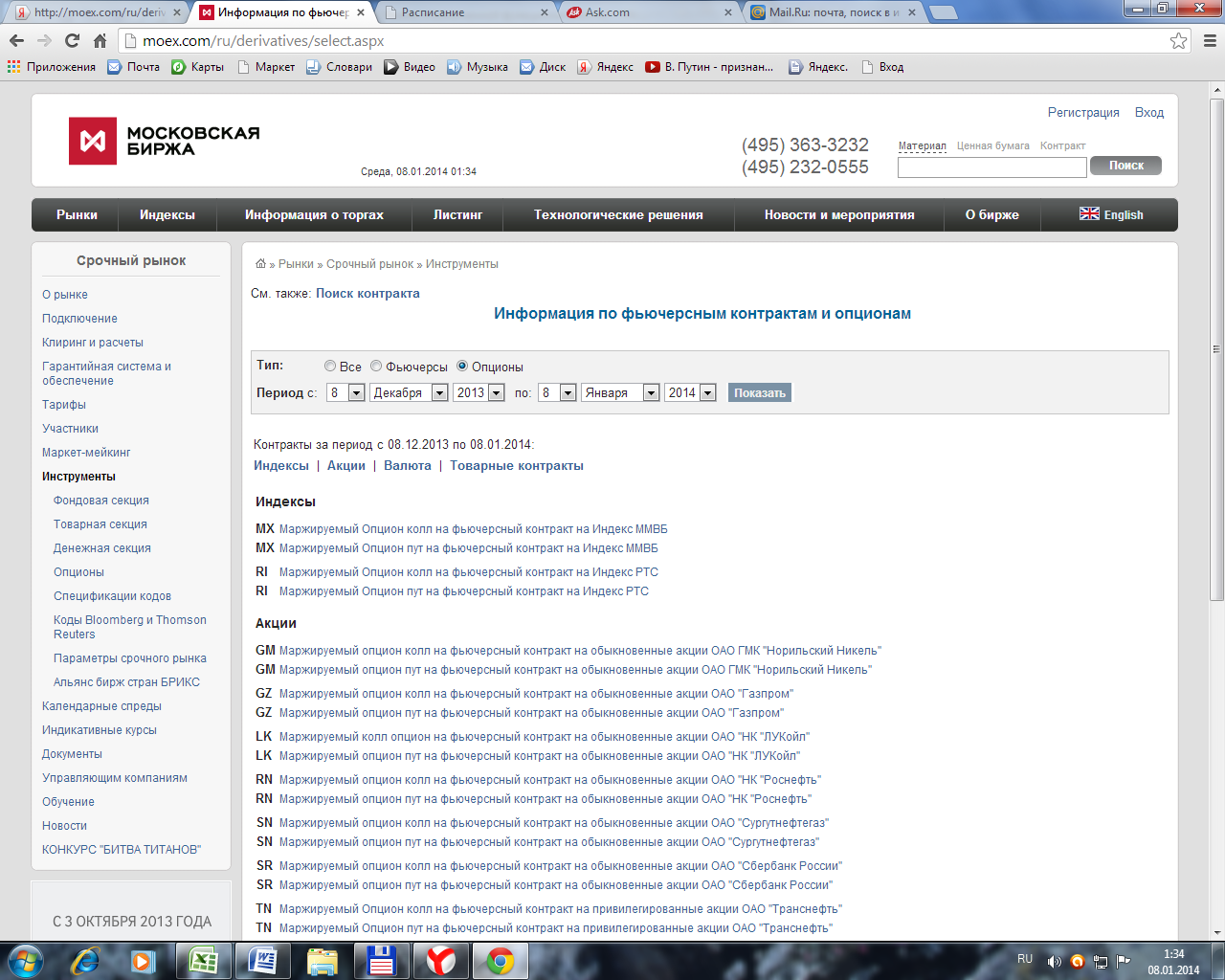Select the Опционы radio button

462,366
